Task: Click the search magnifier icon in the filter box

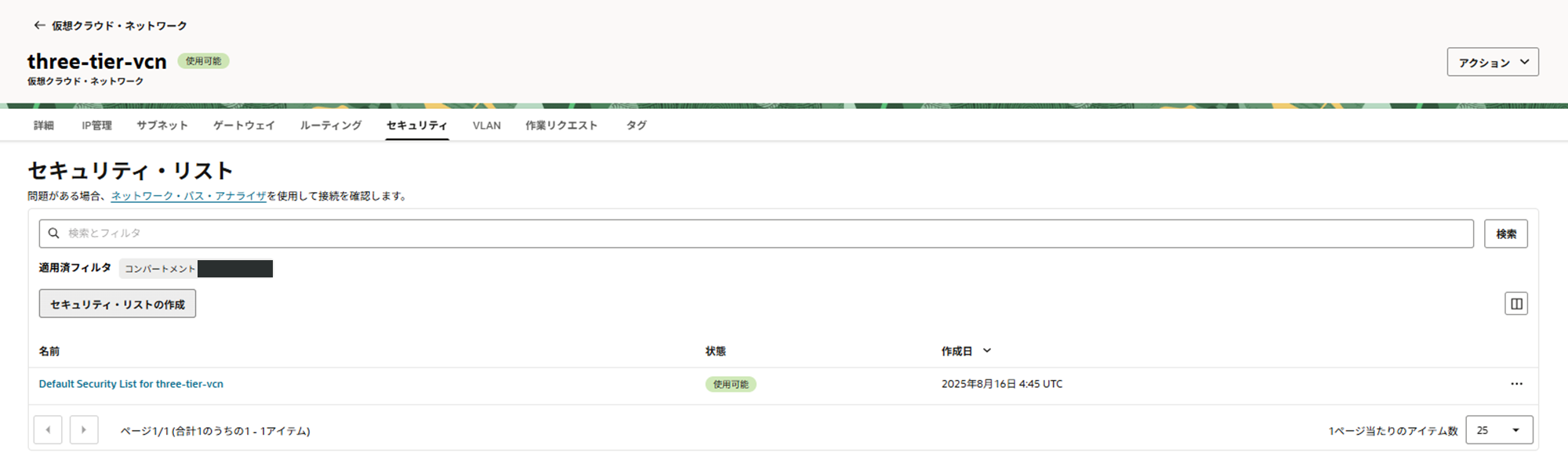Action: point(54,234)
